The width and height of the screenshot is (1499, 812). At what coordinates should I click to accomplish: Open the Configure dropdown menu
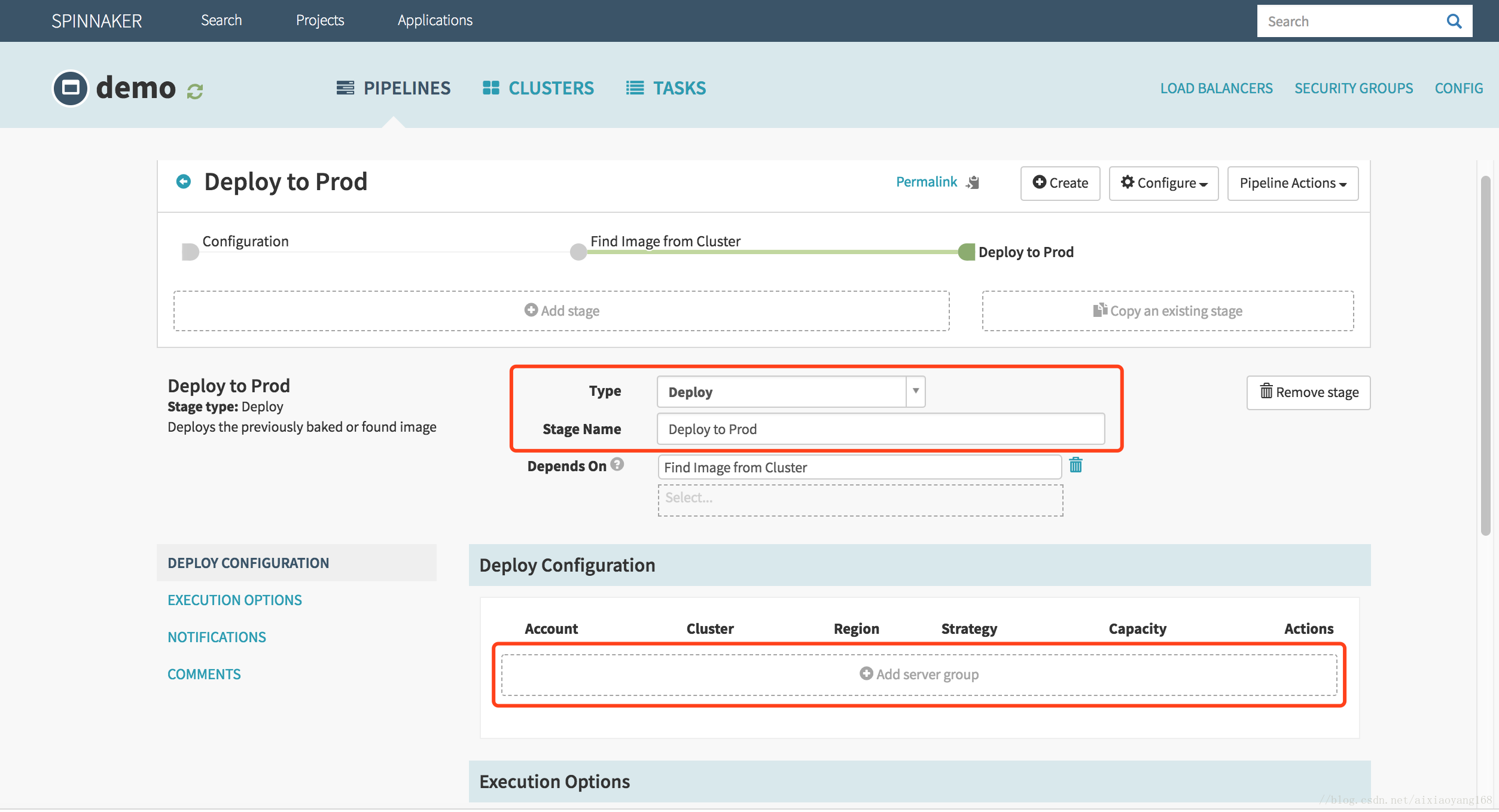(1163, 183)
